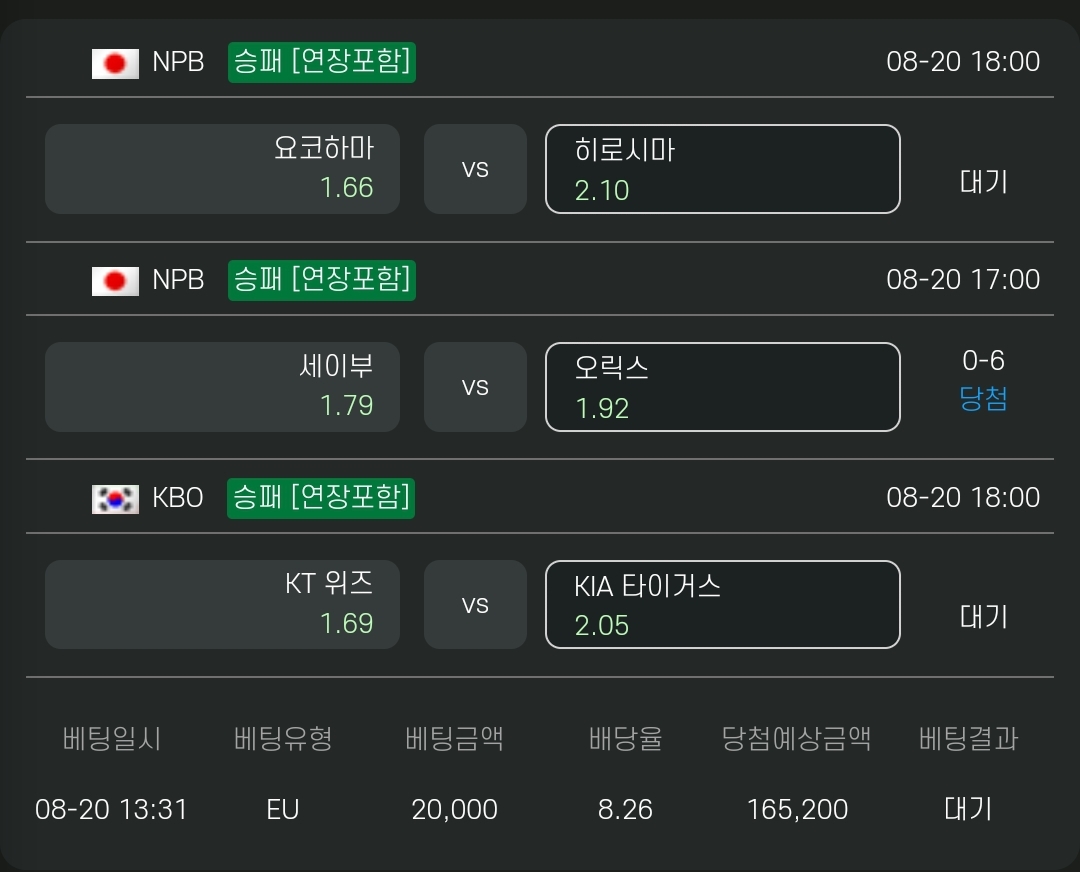Click the vs box between KT 위즈 and KIA

point(475,604)
